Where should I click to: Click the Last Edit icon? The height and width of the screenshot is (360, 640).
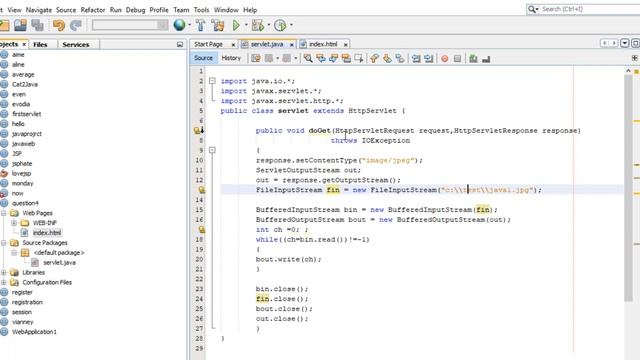256,59
